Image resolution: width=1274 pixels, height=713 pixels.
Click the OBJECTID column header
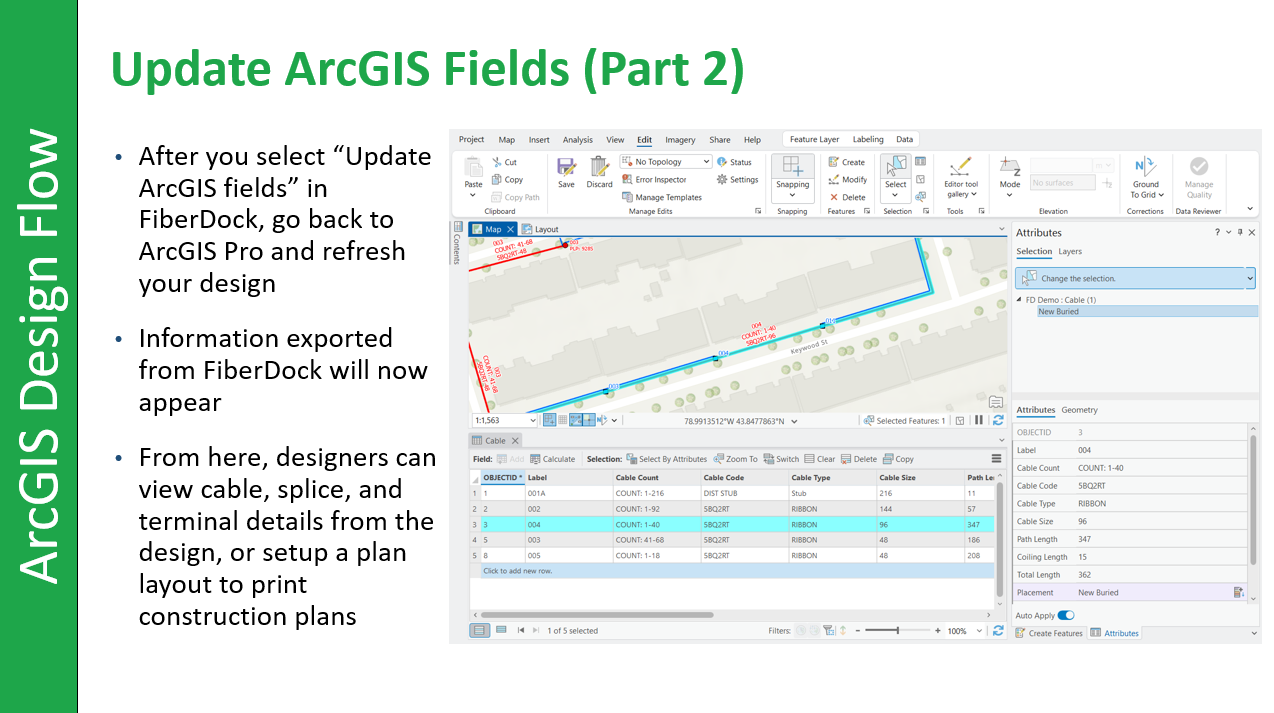pos(503,478)
